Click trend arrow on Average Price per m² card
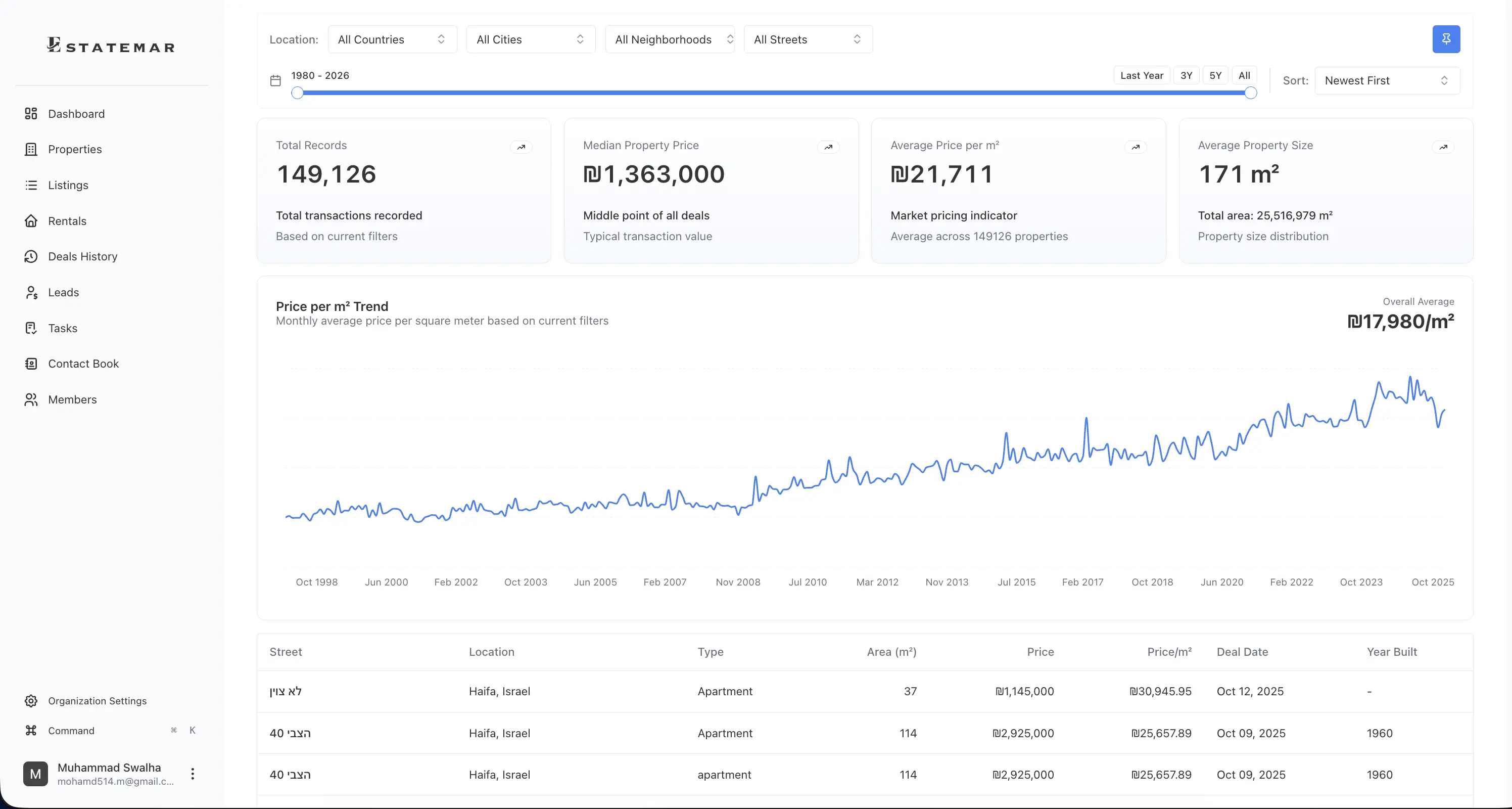Image resolution: width=1512 pixels, height=809 pixels. point(1135,147)
